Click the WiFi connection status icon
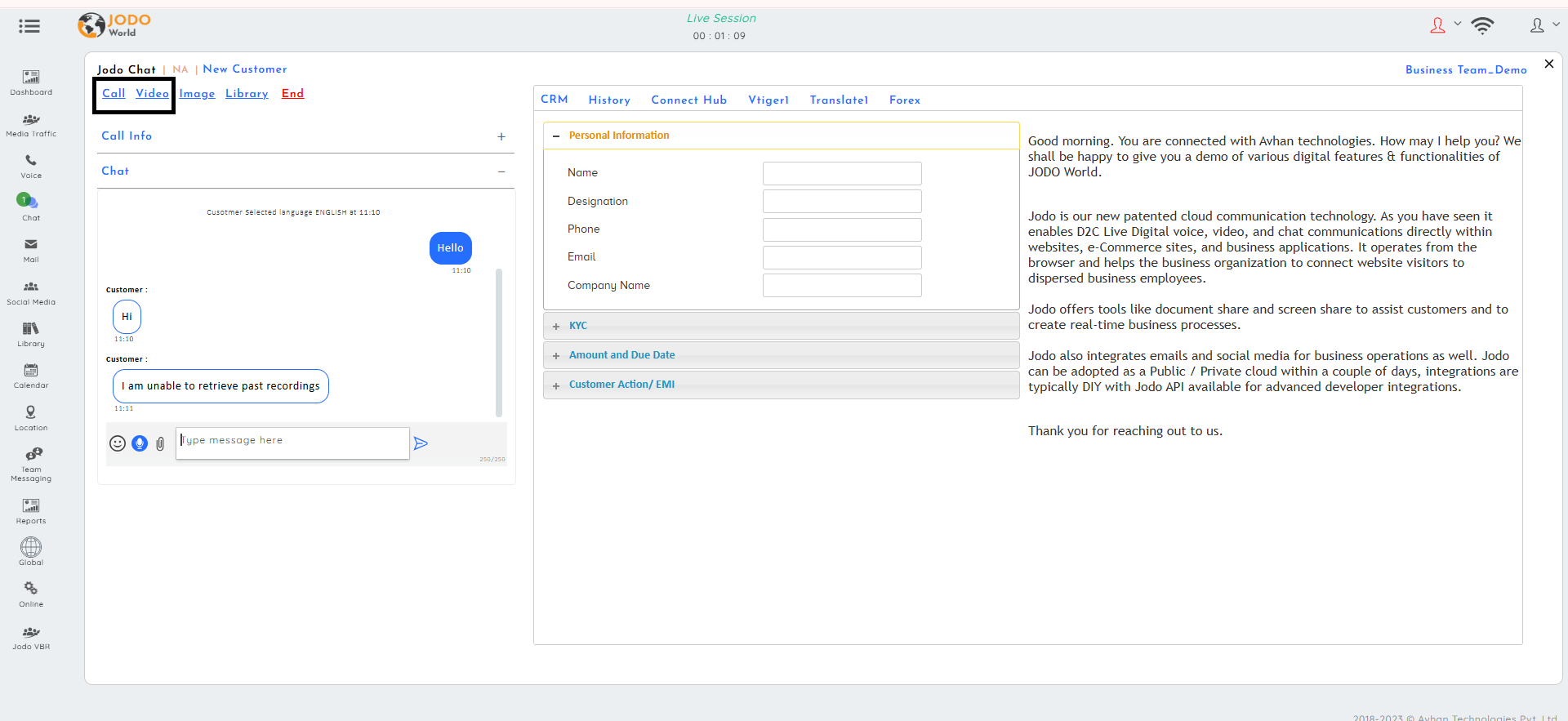Screen dimensions: 1568x721 click(1482, 25)
